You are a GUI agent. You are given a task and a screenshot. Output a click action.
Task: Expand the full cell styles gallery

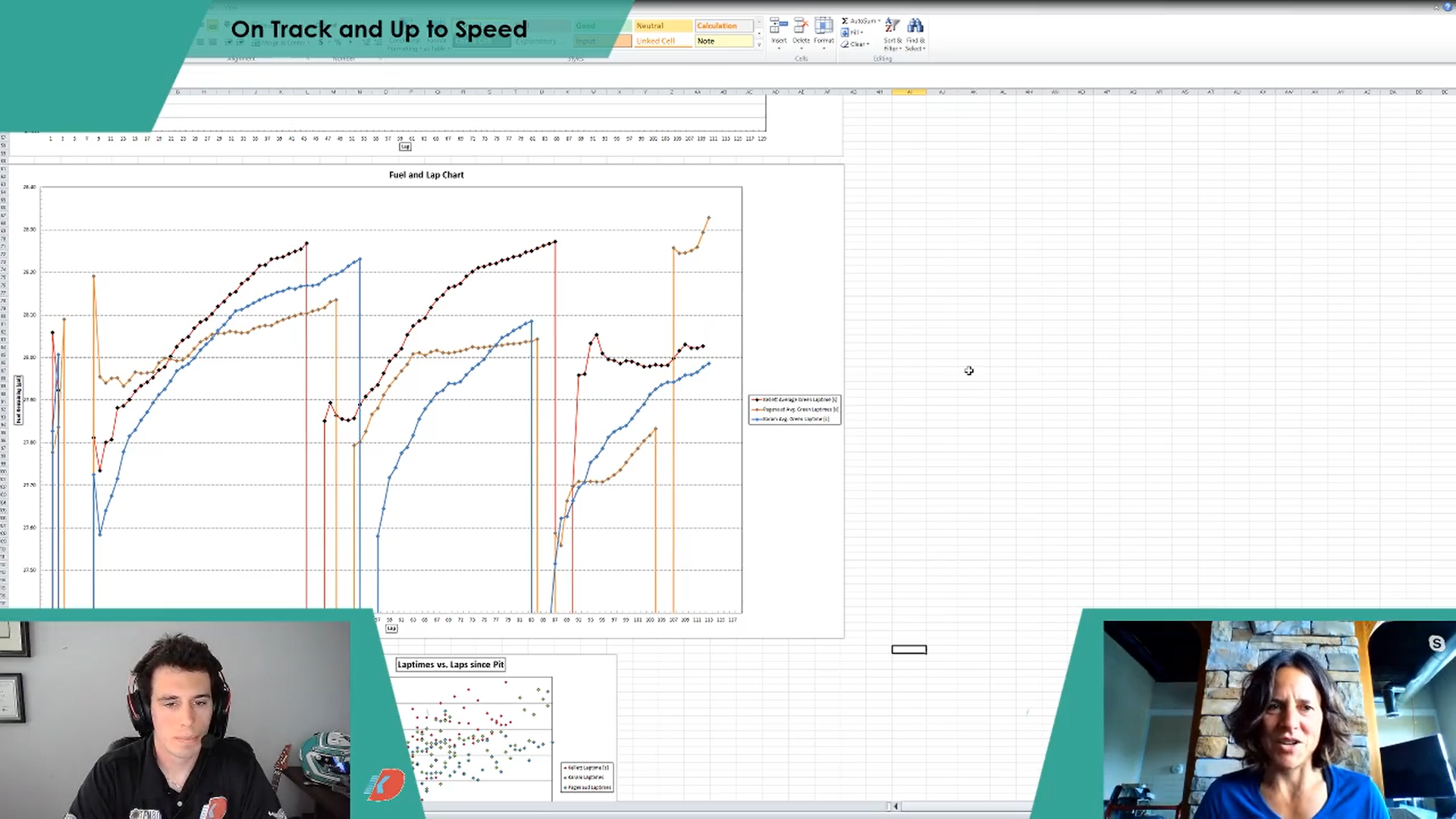759,45
